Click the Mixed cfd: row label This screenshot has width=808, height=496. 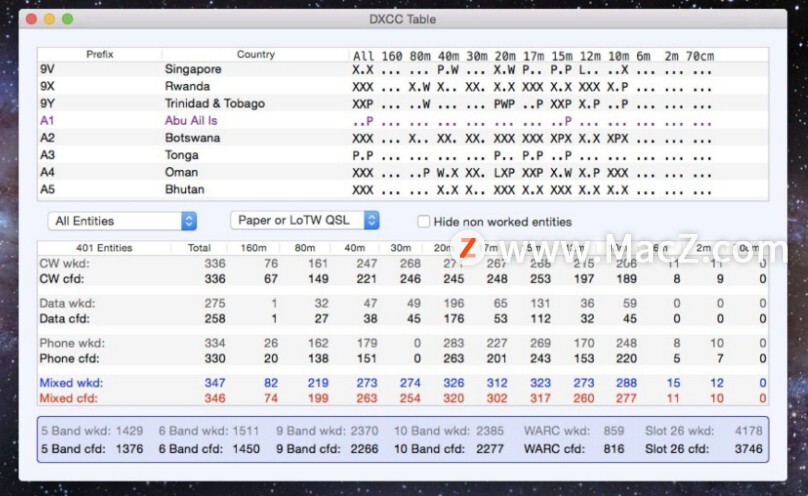(x=69, y=398)
